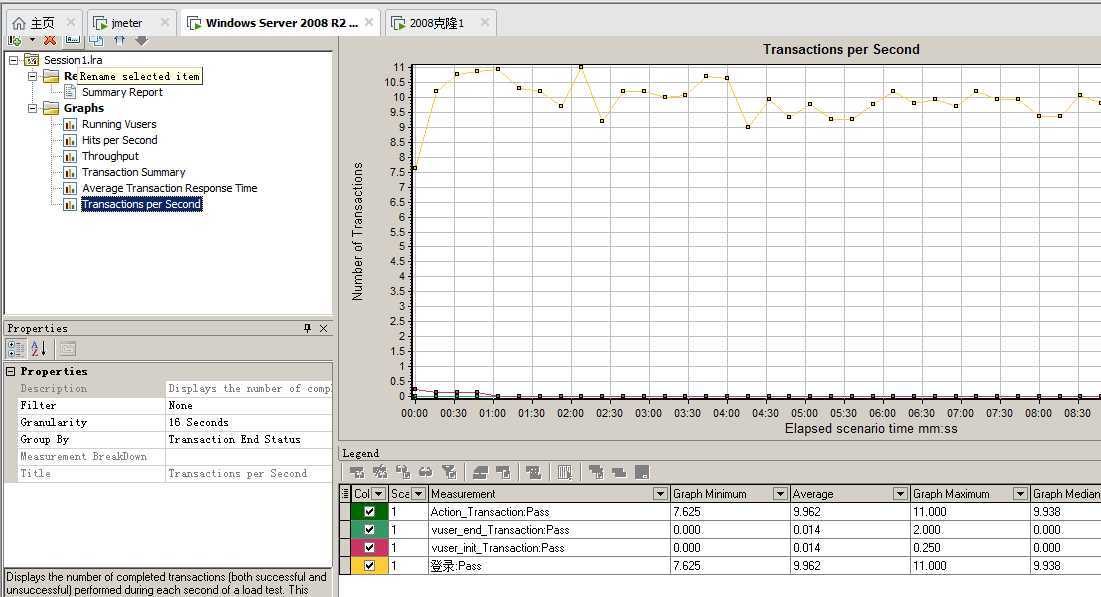The height and width of the screenshot is (597, 1101).
Task: Select Transactions per Second in tree
Action: 141,204
